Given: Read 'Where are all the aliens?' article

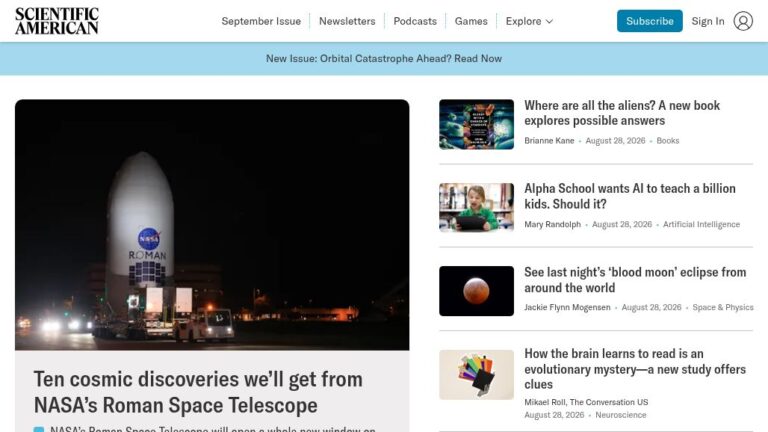Looking at the screenshot, I should [622, 113].
